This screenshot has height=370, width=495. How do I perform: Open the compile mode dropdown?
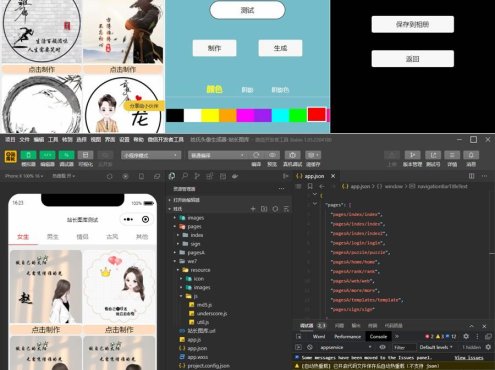(x=218, y=155)
